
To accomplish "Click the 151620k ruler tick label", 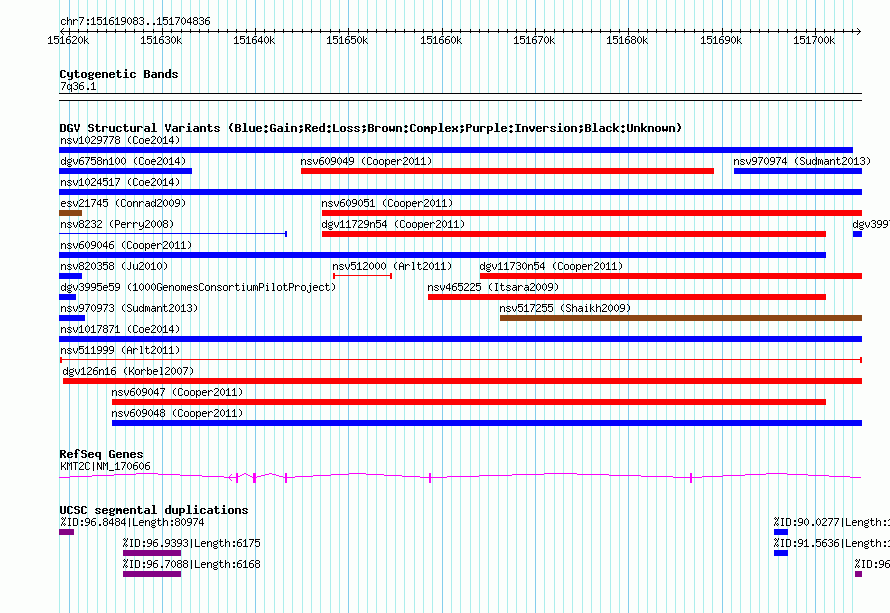I will [68, 40].
